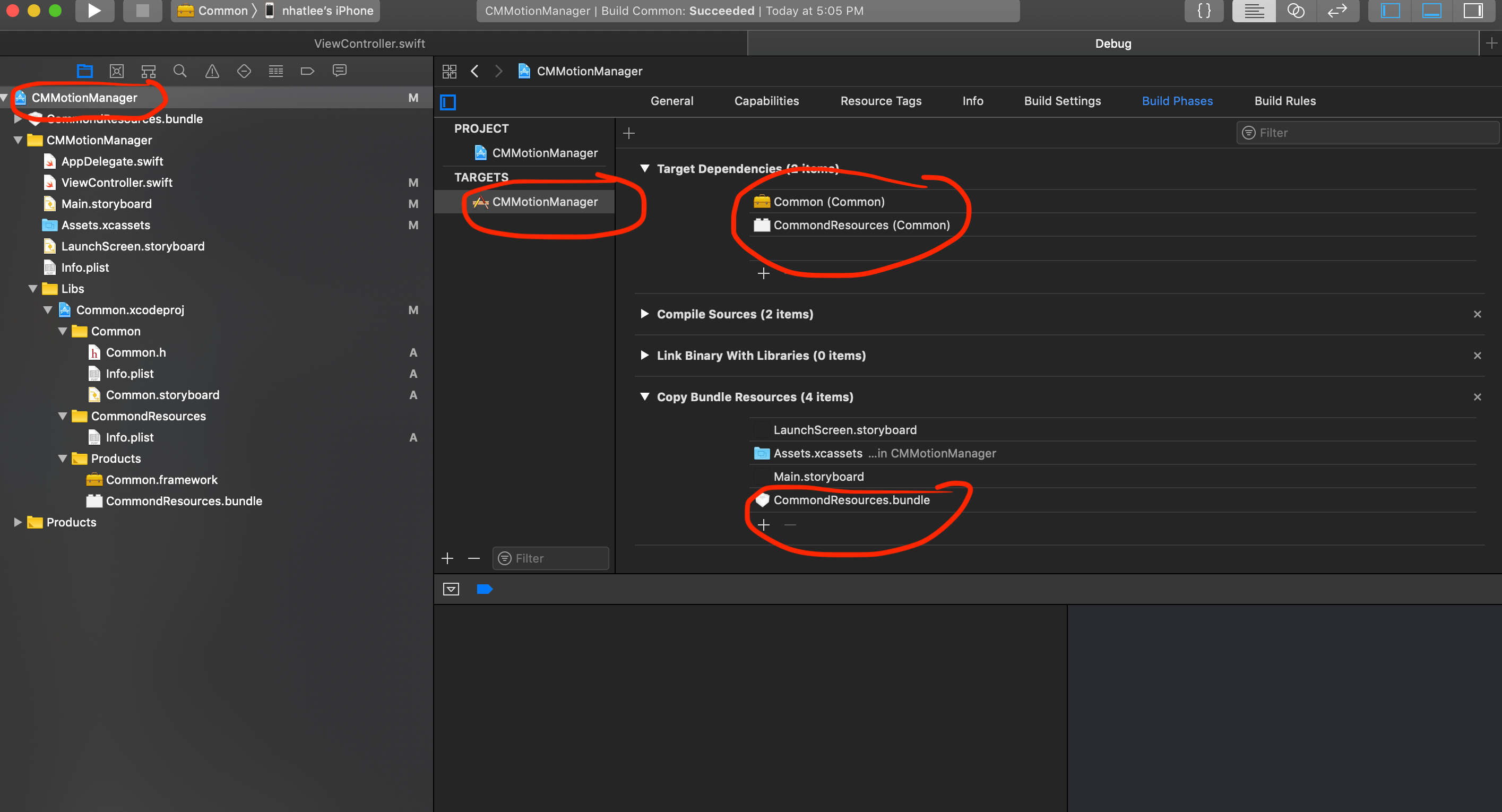Open the Resource Tags tab
This screenshot has height=812, width=1502.
pyautogui.click(x=881, y=101)
